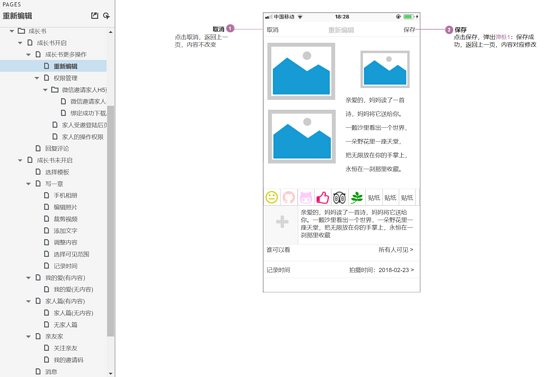The image size is (550, 377).
Task: Select the red thumbs-up sticker
Action: click(323, 197)
